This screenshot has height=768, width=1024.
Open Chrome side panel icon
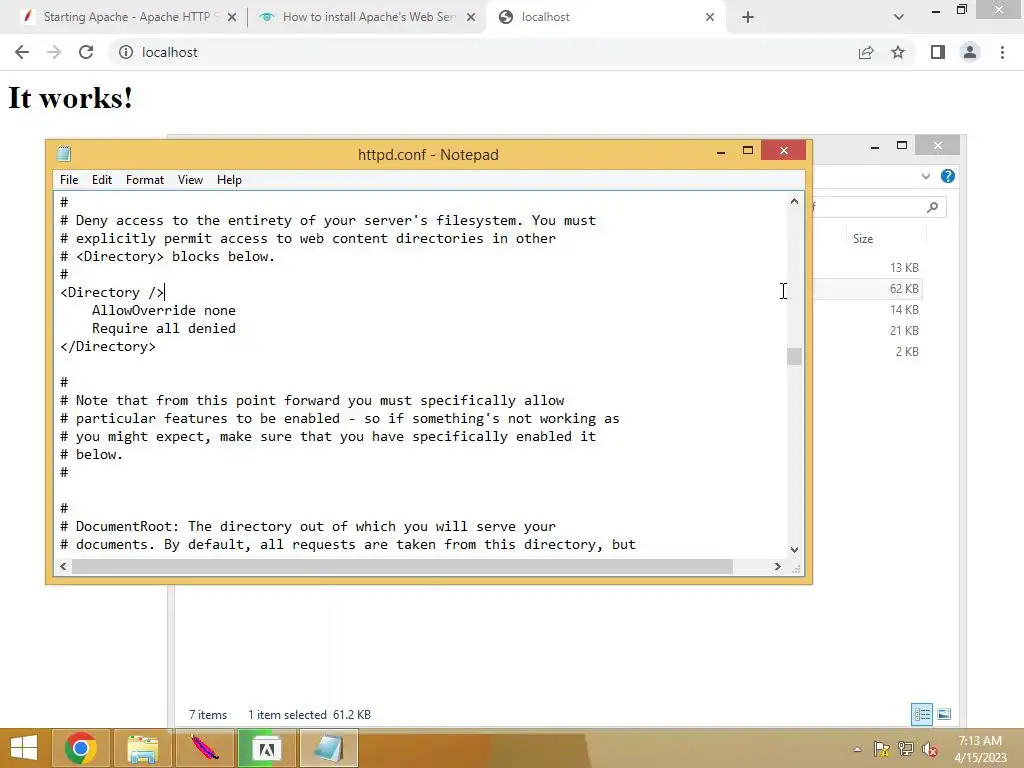point(938,52)
